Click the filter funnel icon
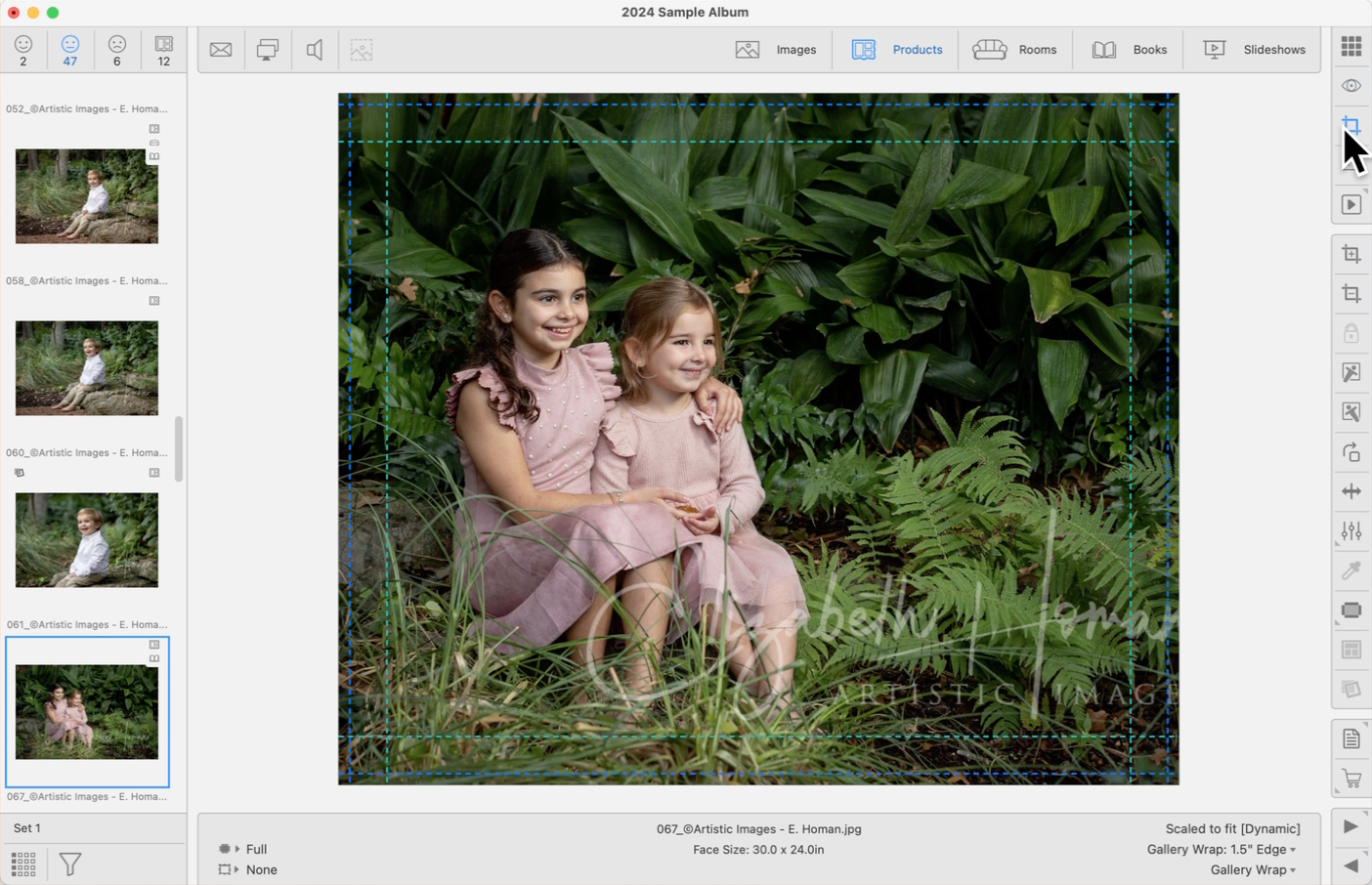Viewport: 1372px width, 885px height. coord(70,864)
